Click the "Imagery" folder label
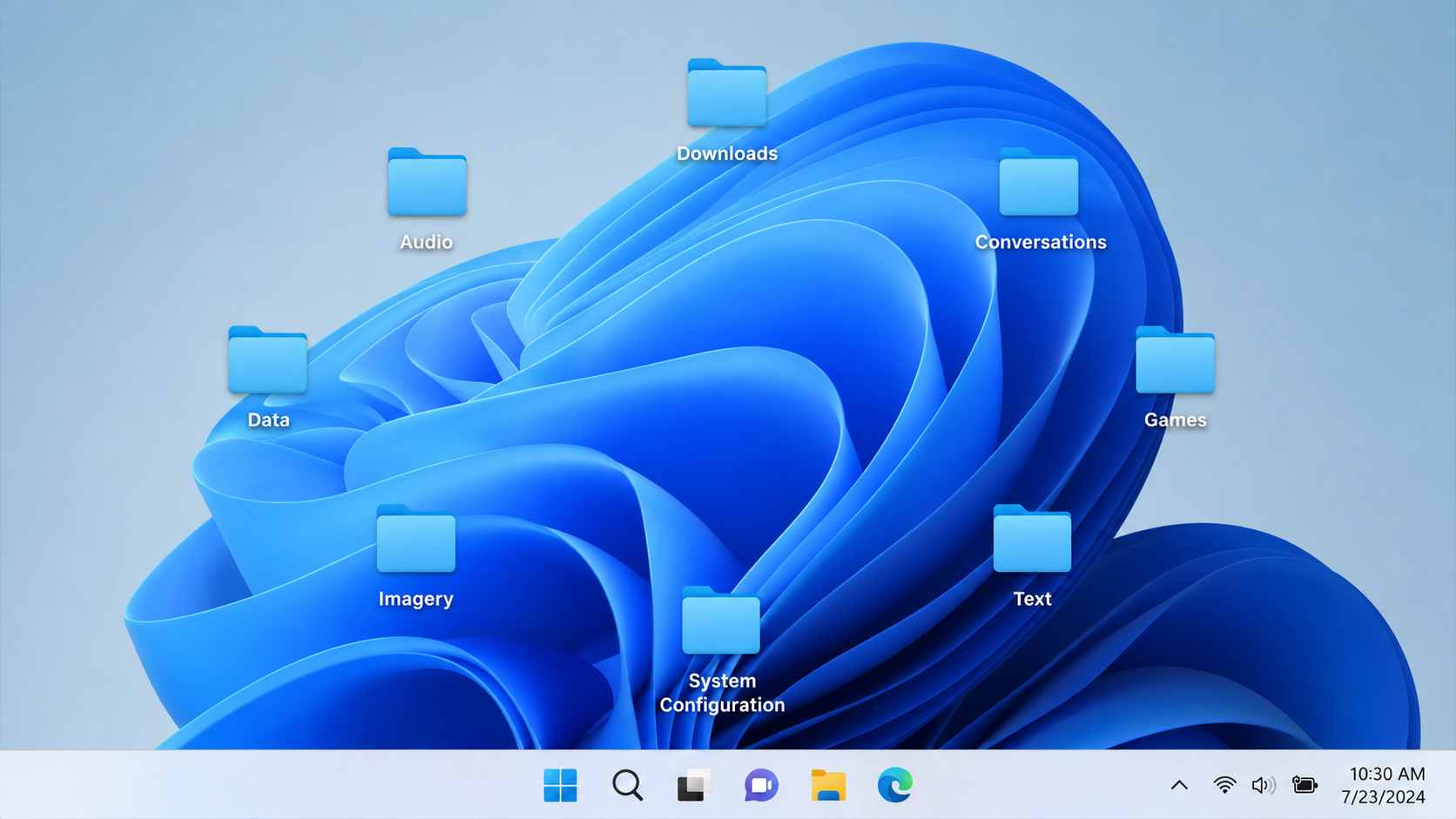Viewport: 1456px width, 819px height. coord(416,599)
